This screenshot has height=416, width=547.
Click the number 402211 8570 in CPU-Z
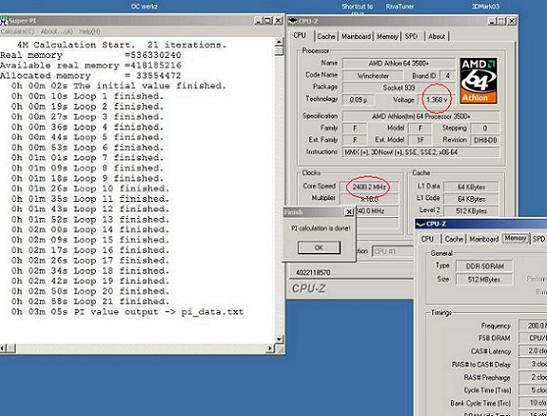coord(313,273)
